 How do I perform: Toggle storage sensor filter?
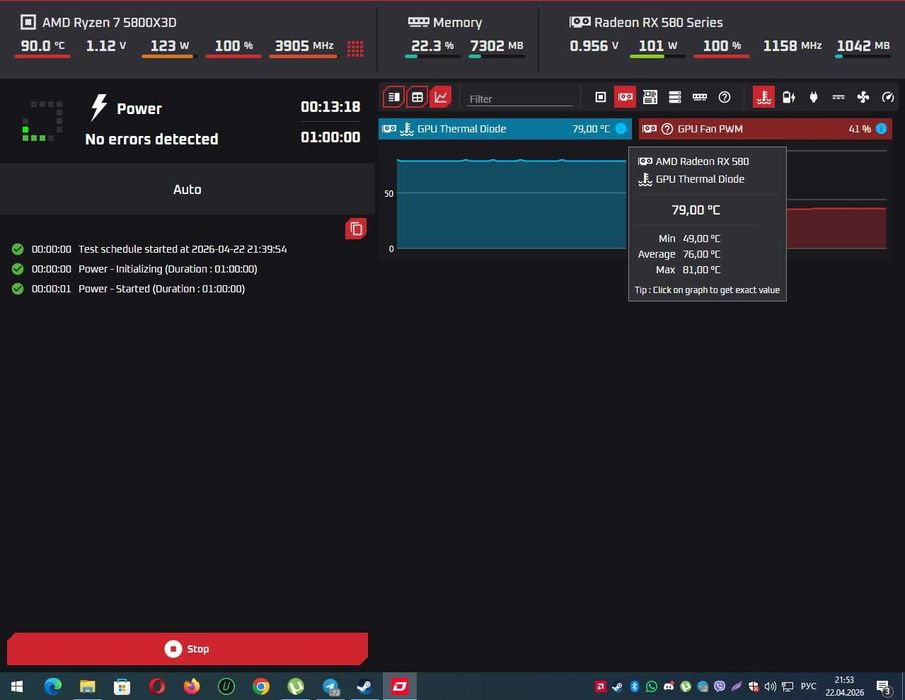(x=675, y=97)
